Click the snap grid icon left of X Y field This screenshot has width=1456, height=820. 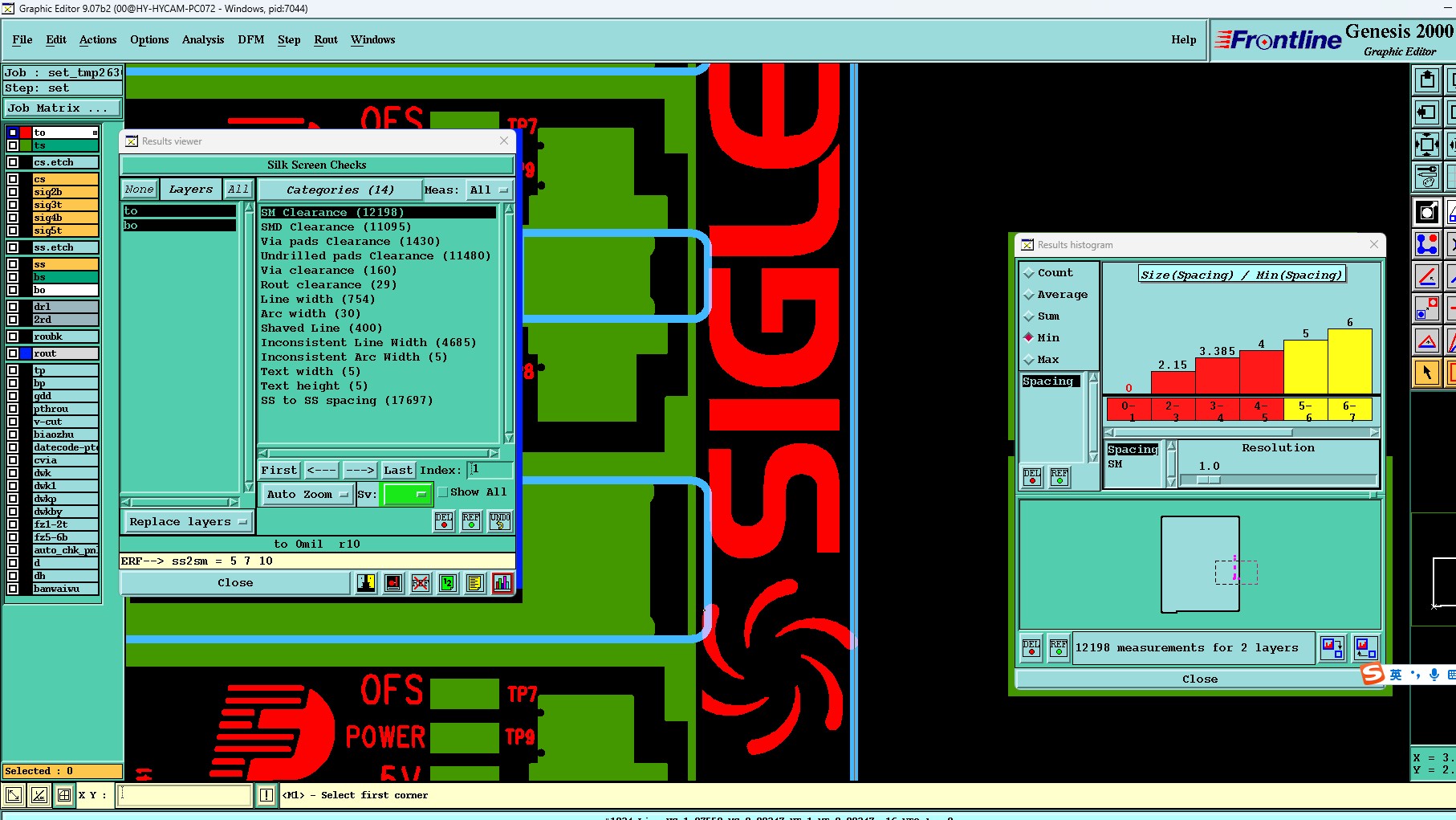[x=64, y=795]
